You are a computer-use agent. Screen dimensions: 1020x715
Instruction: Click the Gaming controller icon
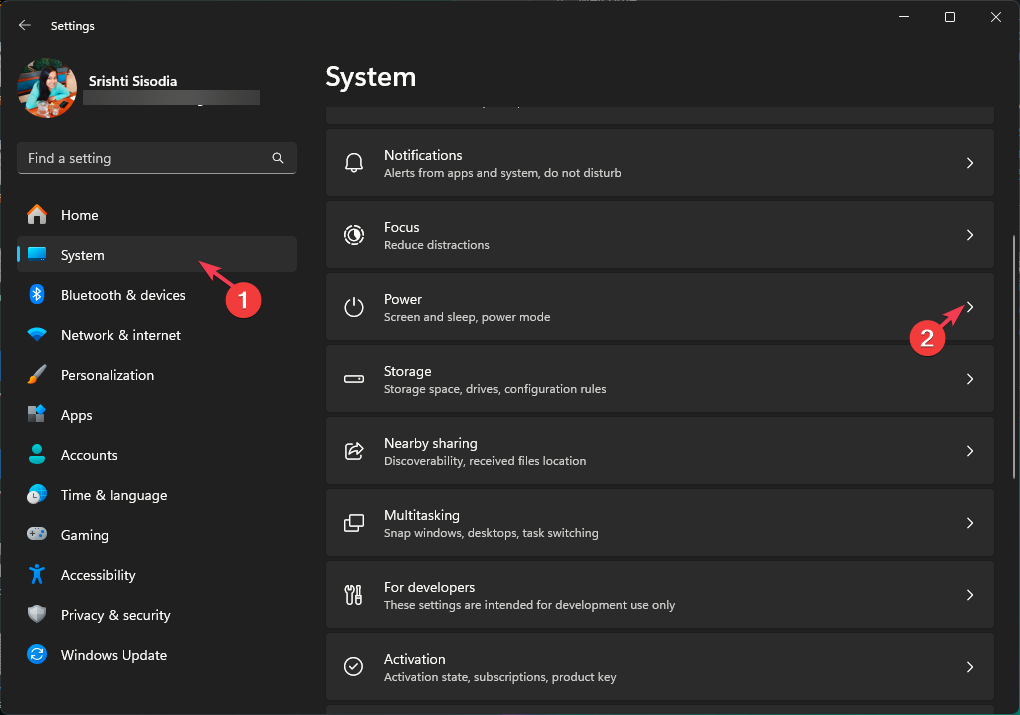click(x=37, y=535)
